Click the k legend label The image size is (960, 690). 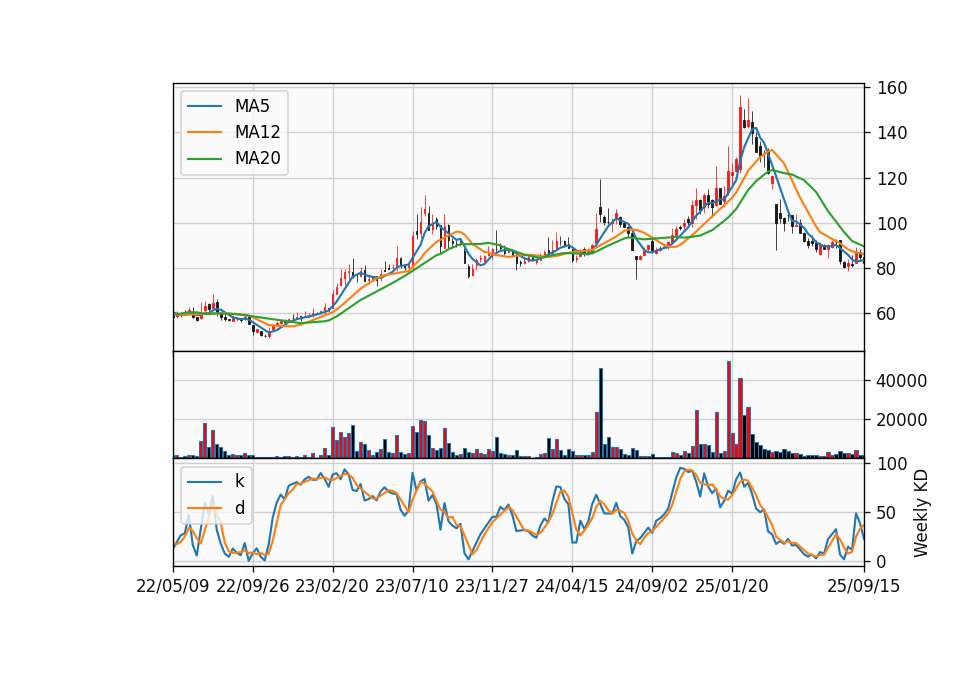click(239, 481)
